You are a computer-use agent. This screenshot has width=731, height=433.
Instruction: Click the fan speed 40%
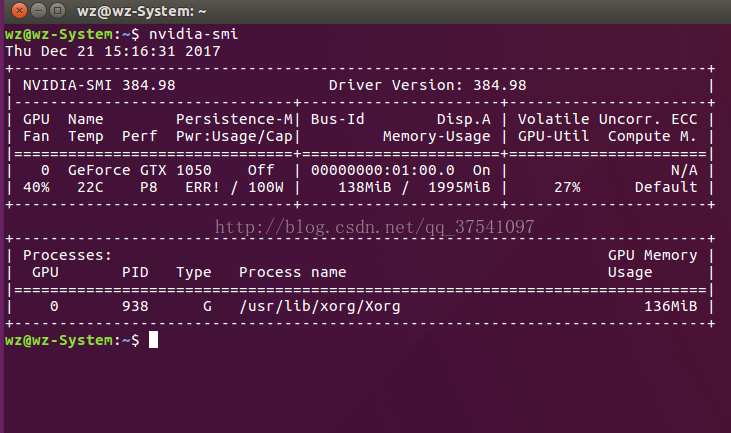click(36, 187)
